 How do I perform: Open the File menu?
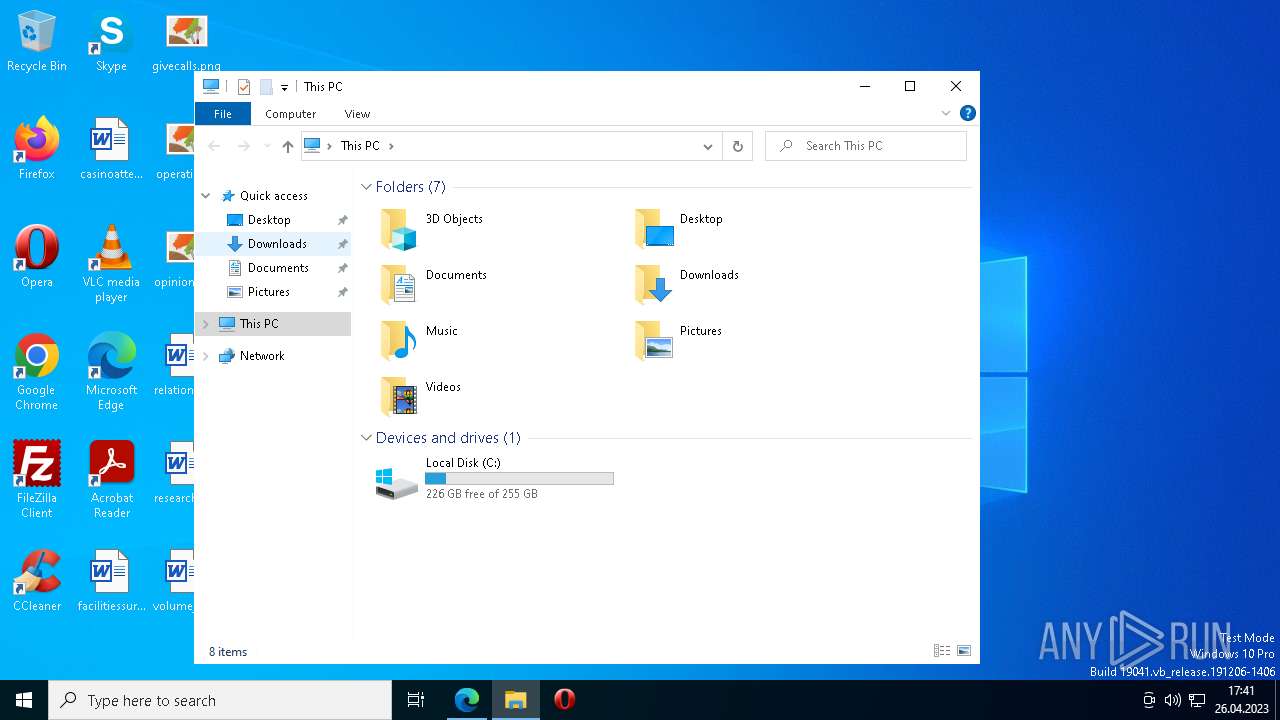coord(223,114)
